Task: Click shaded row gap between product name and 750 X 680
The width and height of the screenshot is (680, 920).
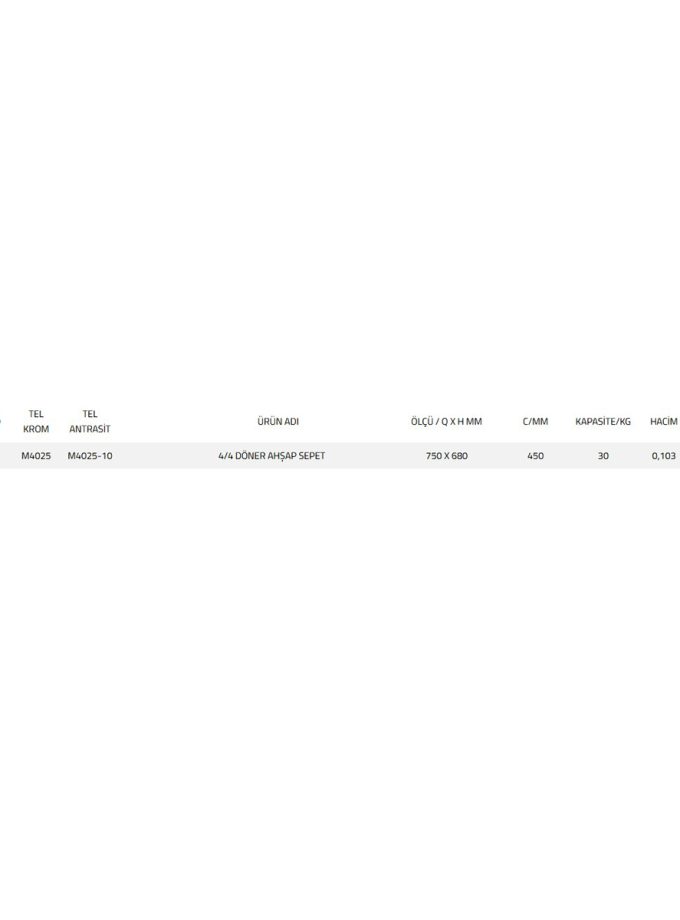Action: (375, 455)
